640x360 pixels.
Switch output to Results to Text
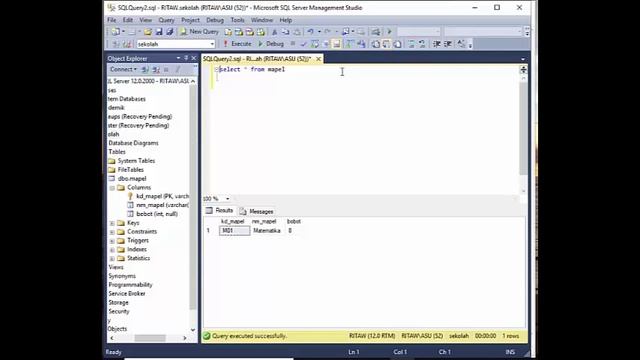376,44
